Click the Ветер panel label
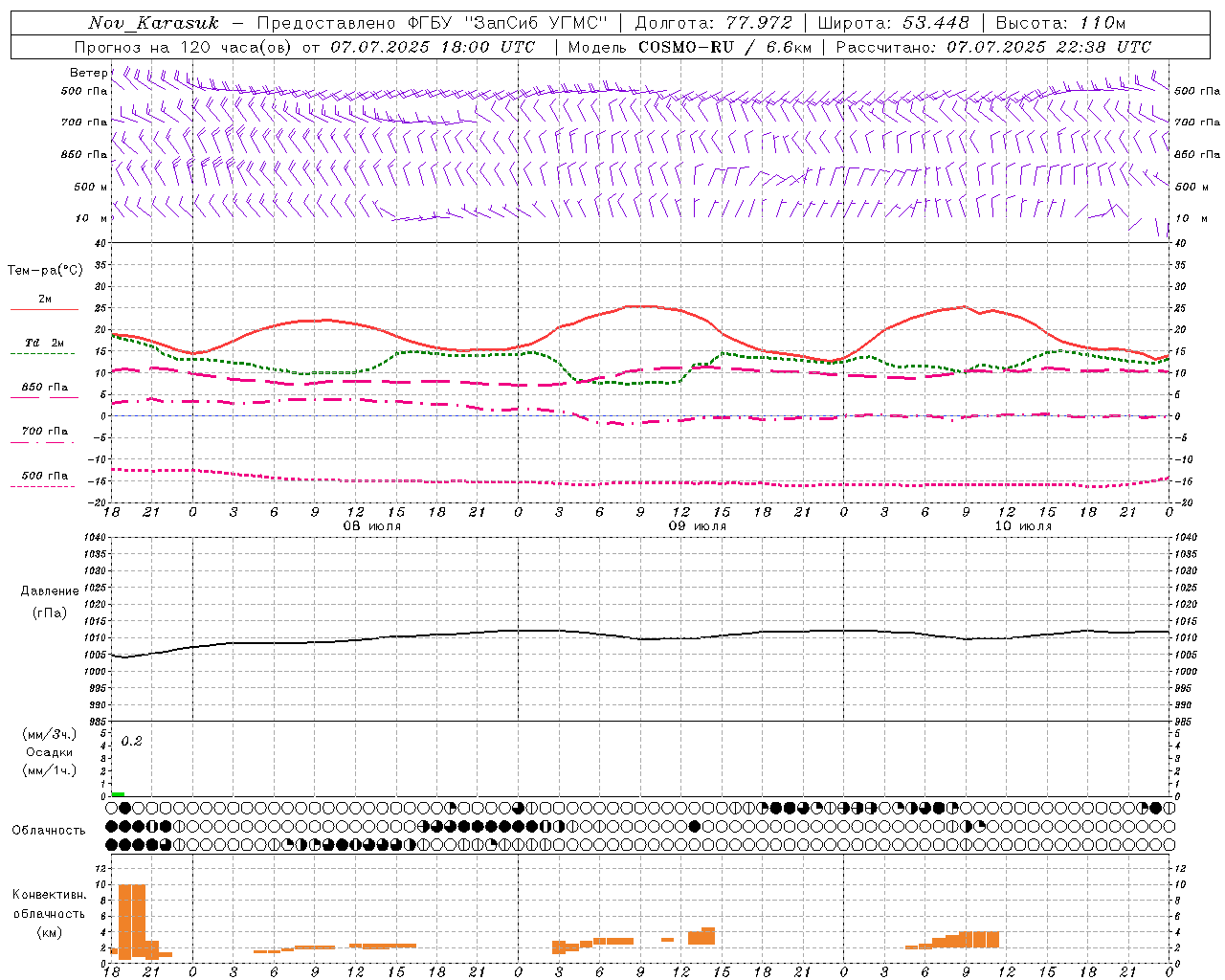 (89, 73)
